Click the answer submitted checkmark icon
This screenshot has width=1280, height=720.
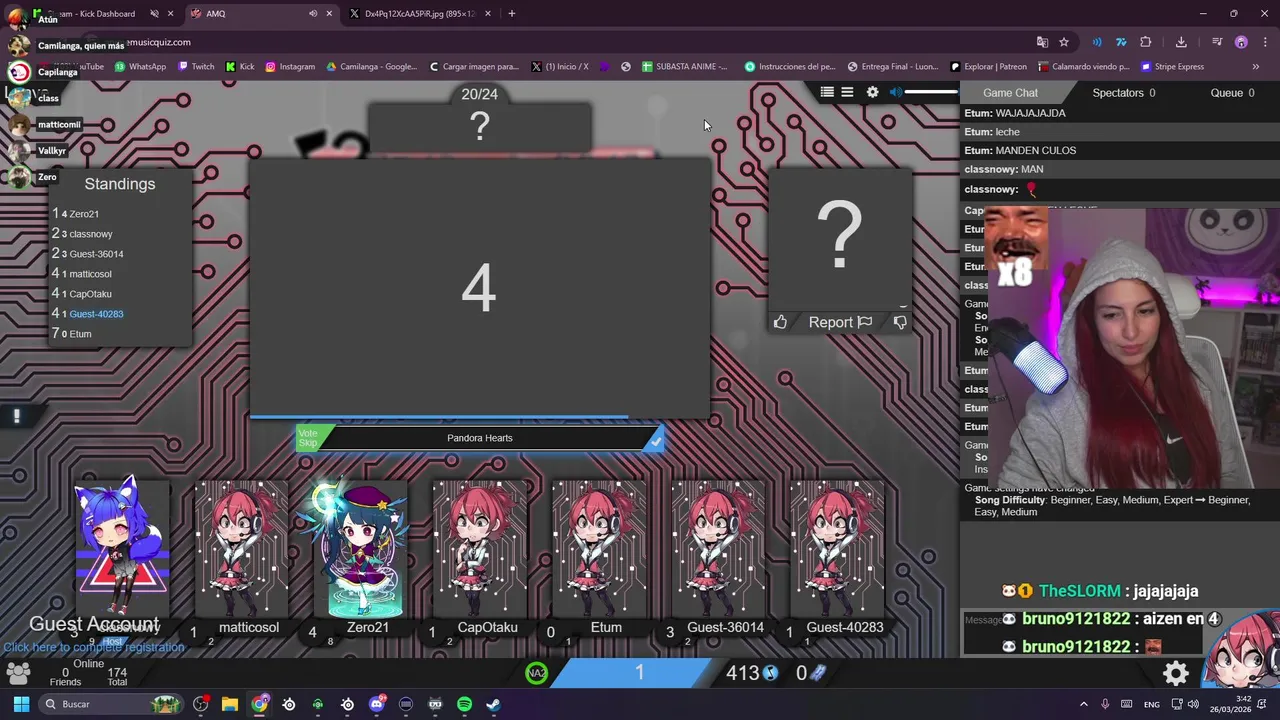pyautogui.click(x=655, y=439)
